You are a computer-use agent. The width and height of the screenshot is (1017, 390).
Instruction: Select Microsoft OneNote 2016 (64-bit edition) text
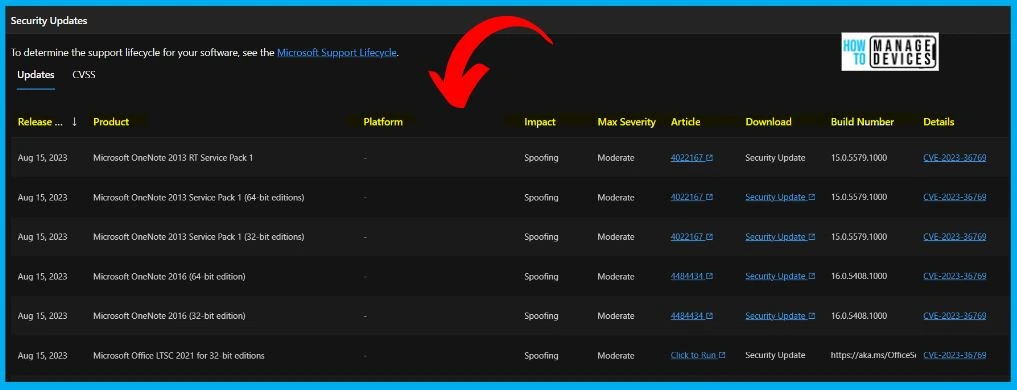[x=169, y=276]
